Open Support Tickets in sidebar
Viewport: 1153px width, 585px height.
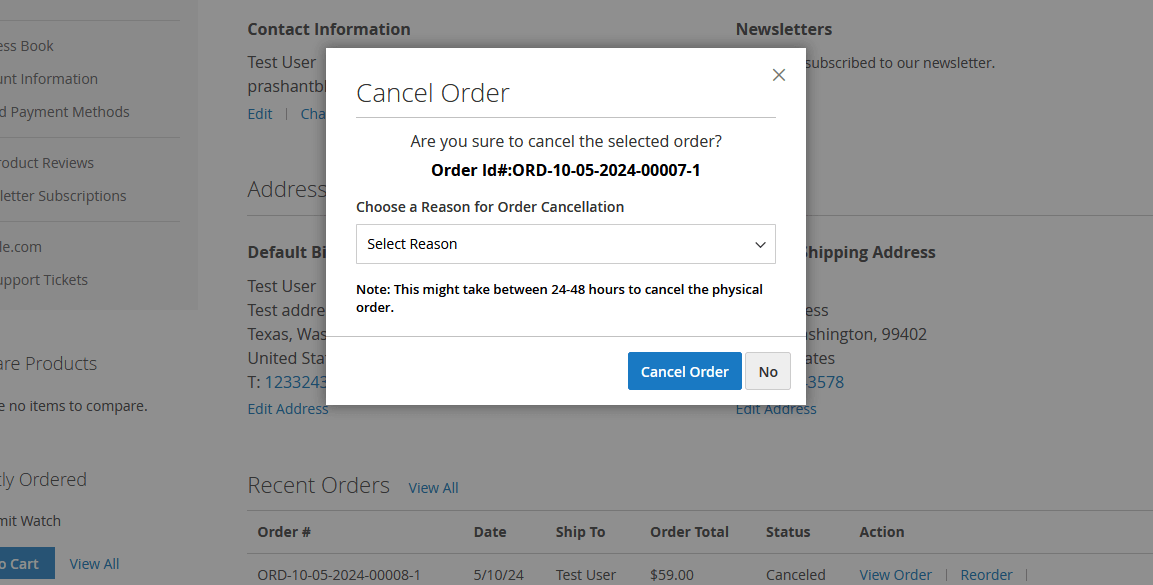coord(44,280)
